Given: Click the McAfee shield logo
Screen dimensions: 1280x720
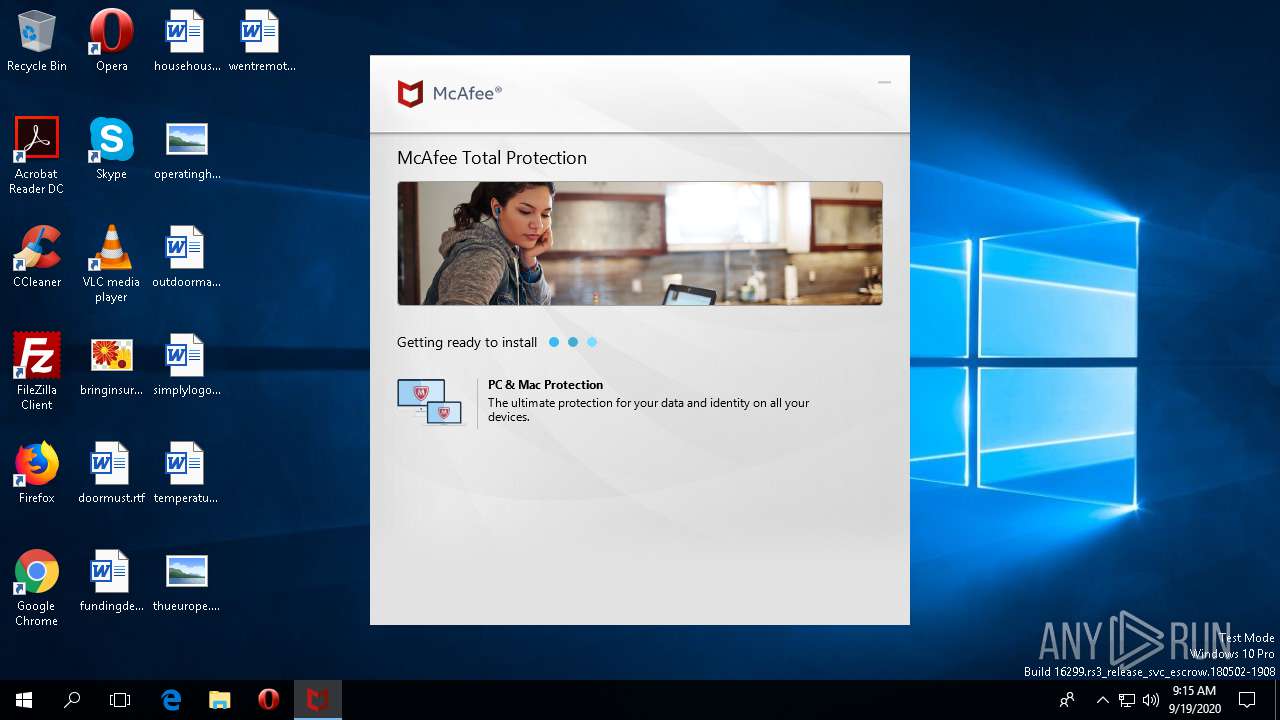Looking at the screenshot, I should point(410,94).
